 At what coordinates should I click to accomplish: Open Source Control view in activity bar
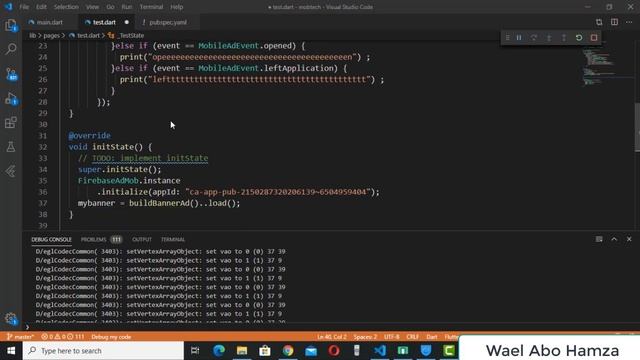[11, 74]
